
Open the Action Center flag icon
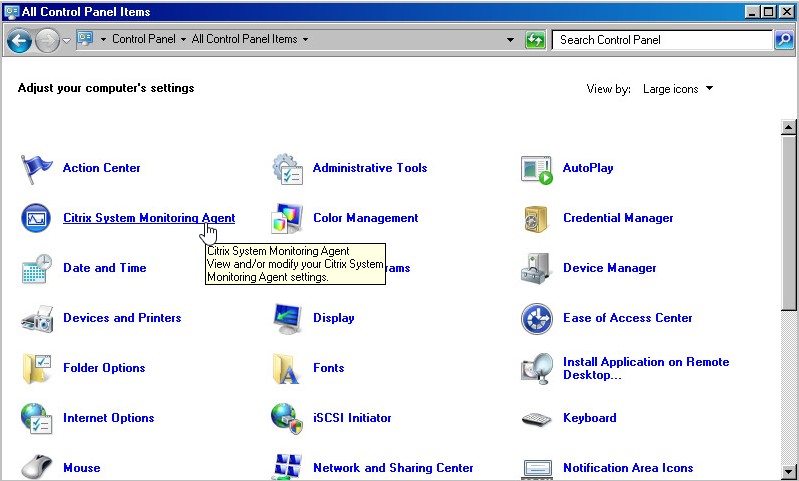tap(37, 169)
